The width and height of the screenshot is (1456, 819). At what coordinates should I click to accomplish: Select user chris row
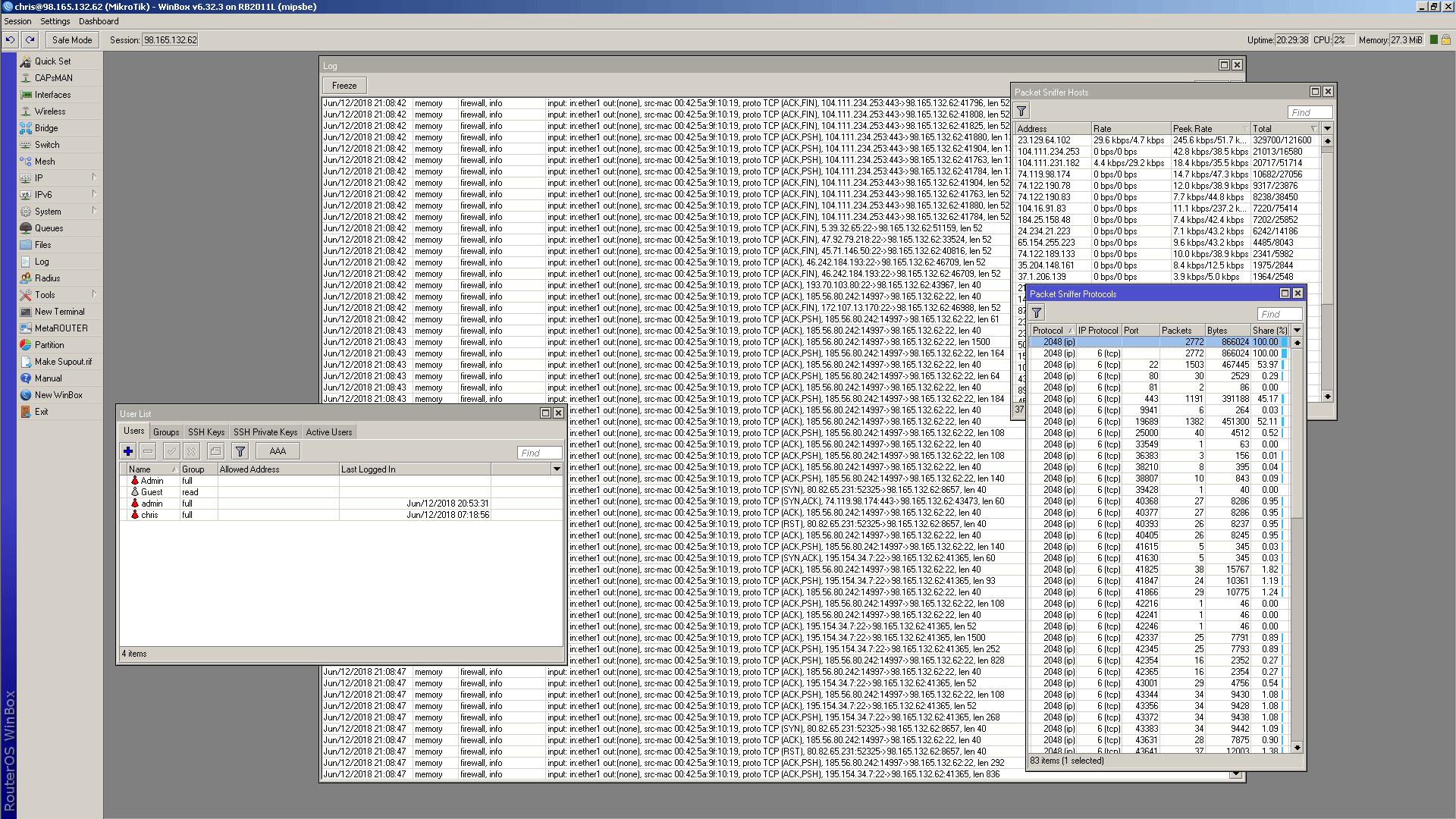pyautogui.click(x=341, y=515)
